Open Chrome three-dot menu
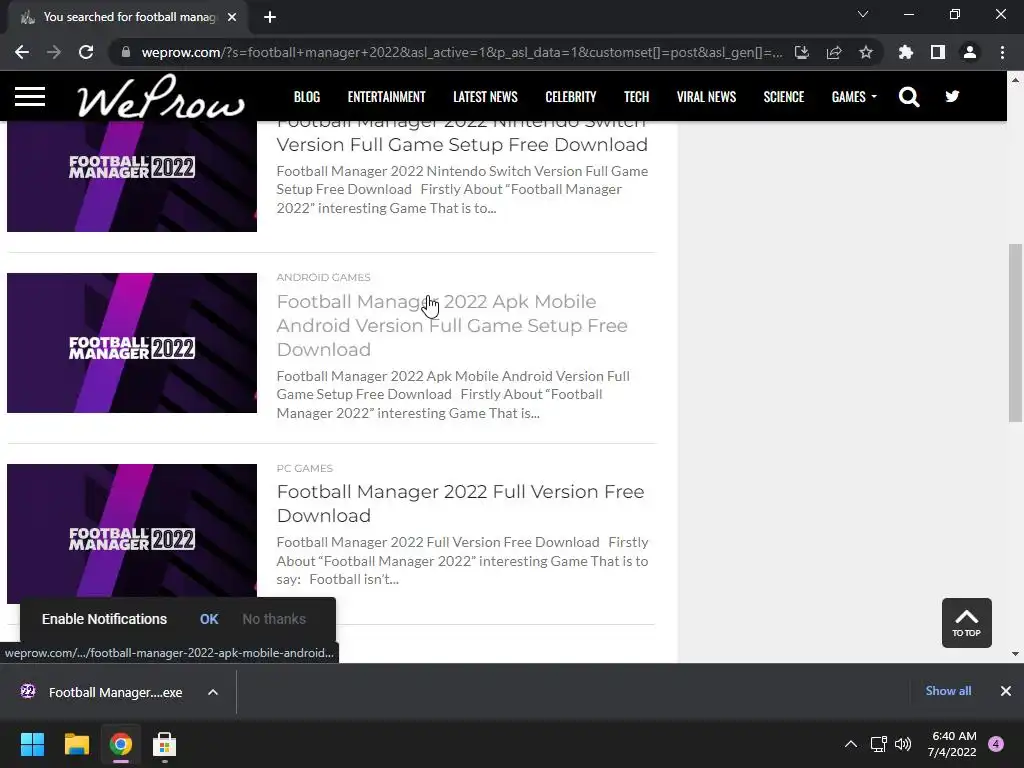The height and width of the screenshot is (768, 1024). (x=1002, y=52)
